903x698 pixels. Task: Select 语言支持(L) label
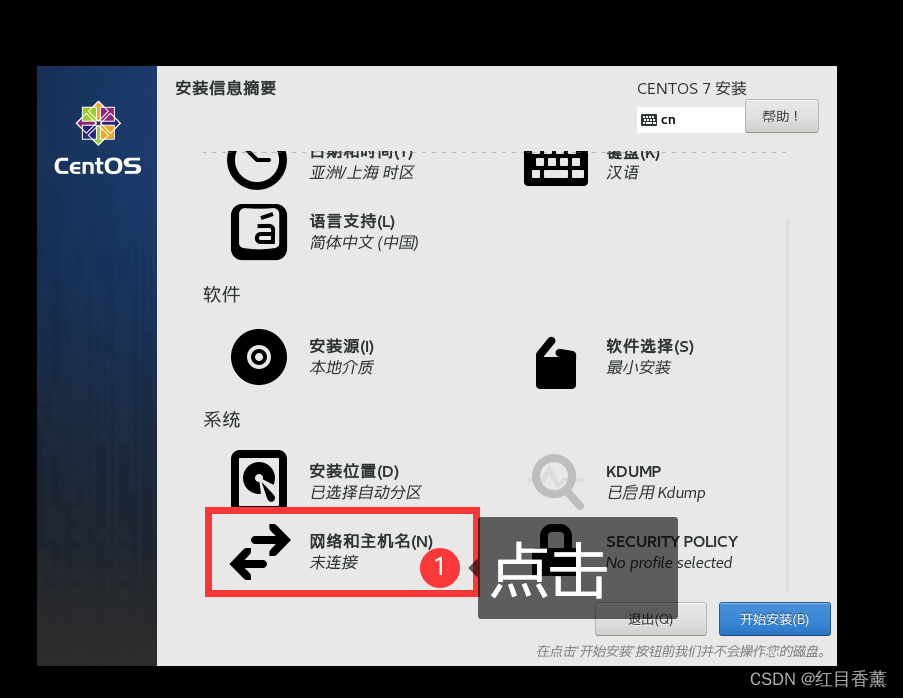pyautogui.click(x=352, y=221)
